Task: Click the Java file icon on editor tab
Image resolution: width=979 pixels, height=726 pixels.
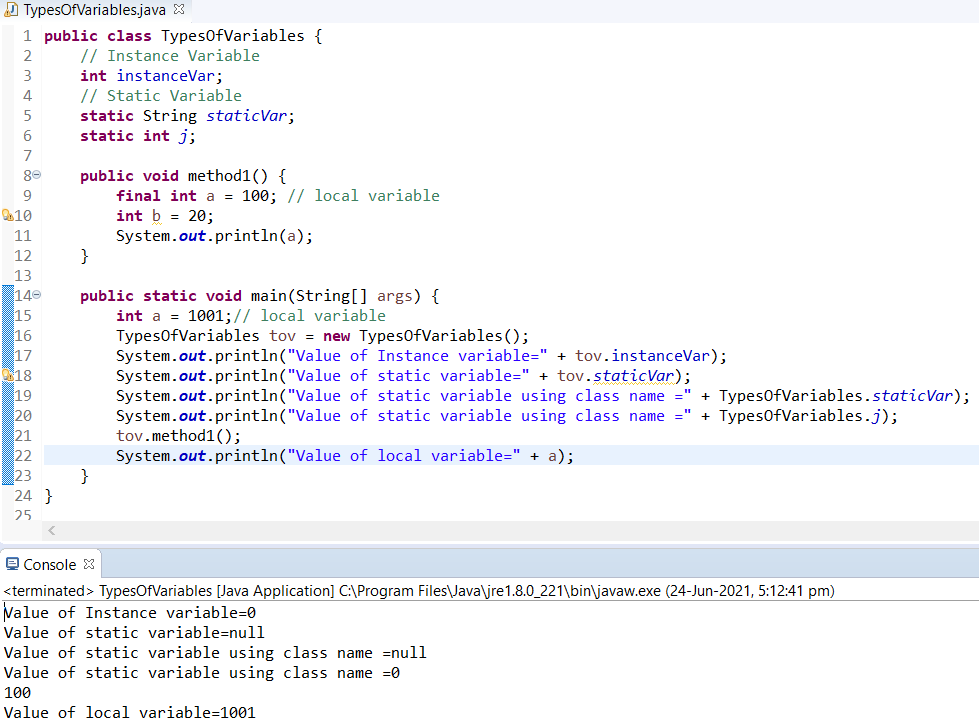Action: (x=11, y=10)
